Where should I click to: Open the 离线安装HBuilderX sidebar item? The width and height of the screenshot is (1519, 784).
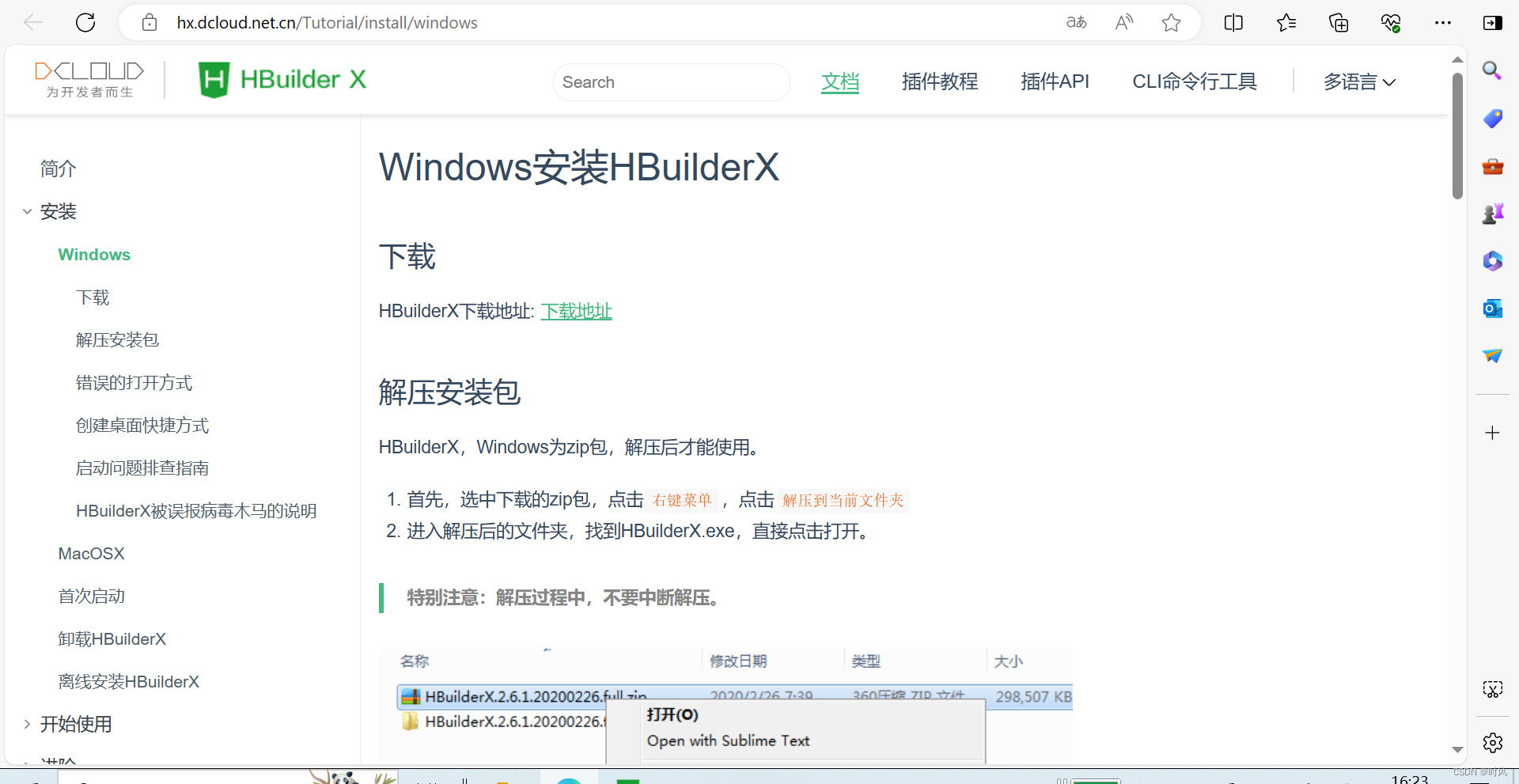pos(129,682)
